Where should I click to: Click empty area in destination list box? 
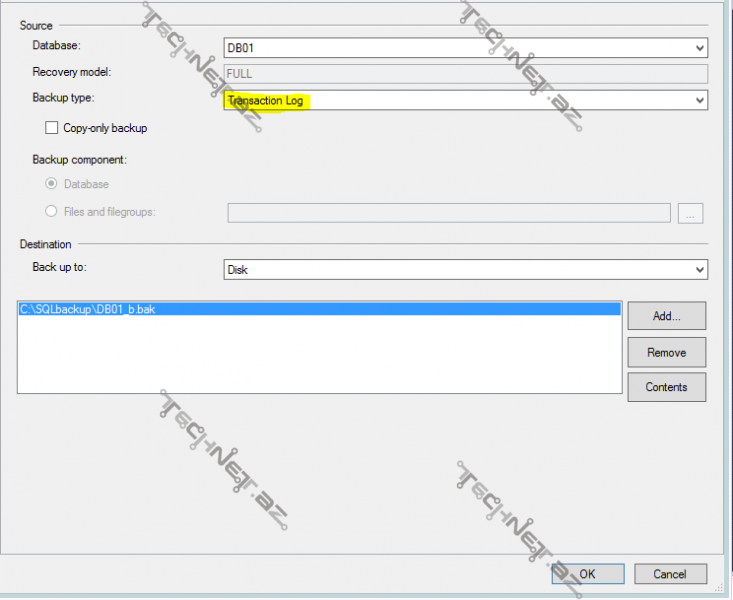pyautogui.click(x=320, y=360)
